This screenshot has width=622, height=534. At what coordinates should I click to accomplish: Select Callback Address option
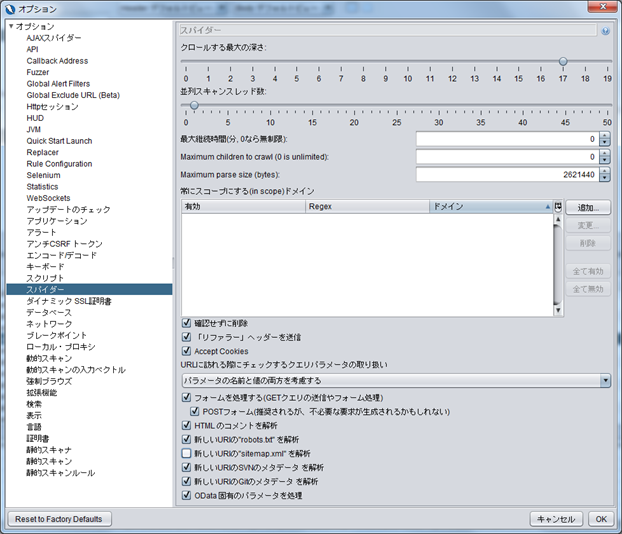(57, 61)
